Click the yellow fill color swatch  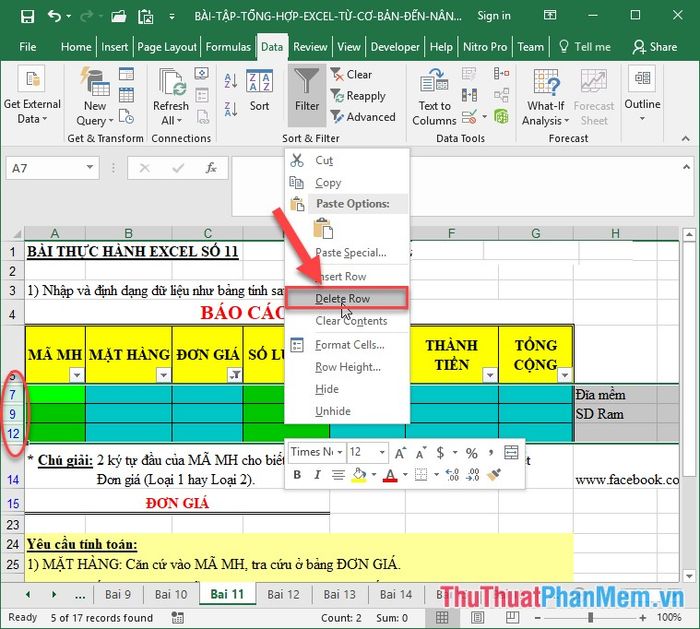click(357, 475)
